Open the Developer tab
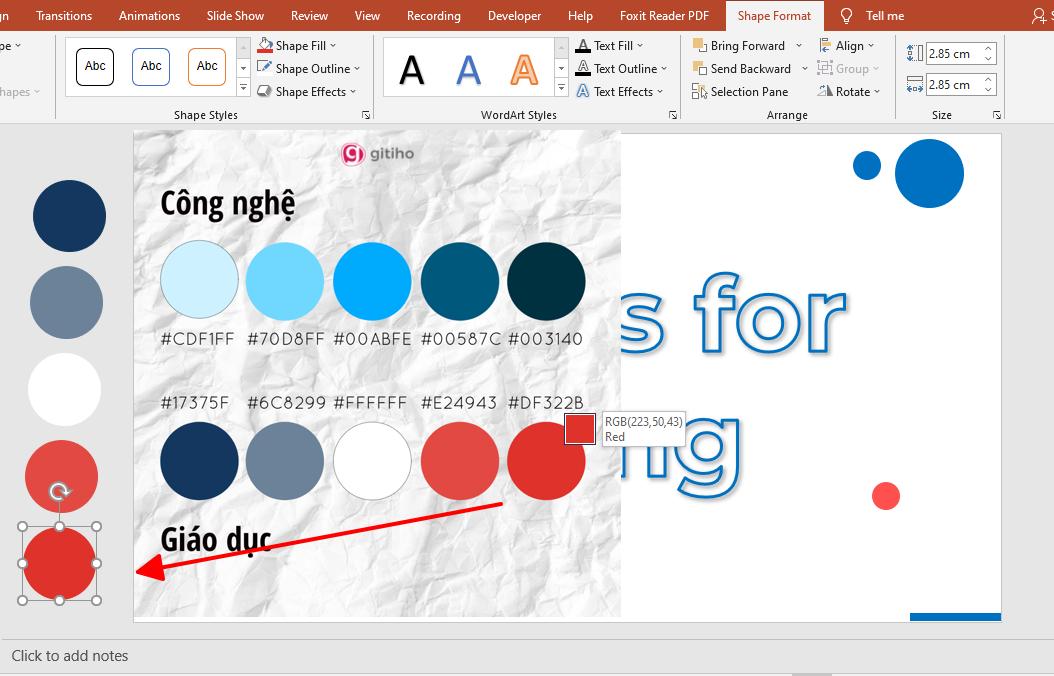 click(514, 15)
